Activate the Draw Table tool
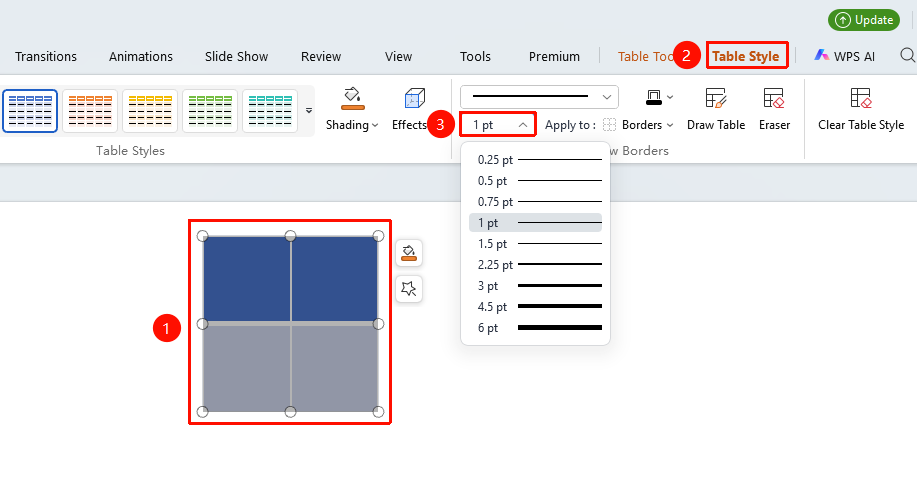 point(716,109)
